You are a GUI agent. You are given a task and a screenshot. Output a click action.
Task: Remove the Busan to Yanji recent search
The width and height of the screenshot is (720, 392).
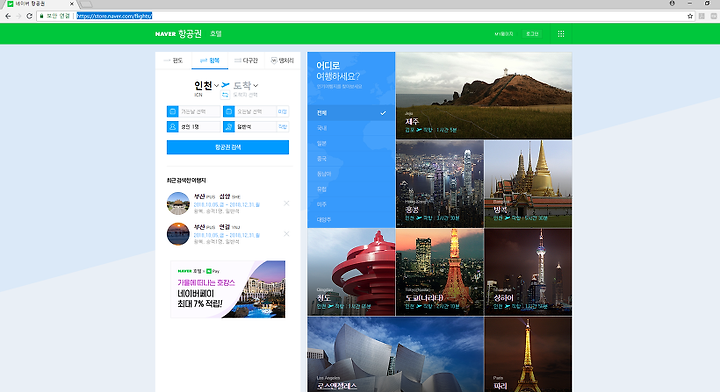point(287,234)
